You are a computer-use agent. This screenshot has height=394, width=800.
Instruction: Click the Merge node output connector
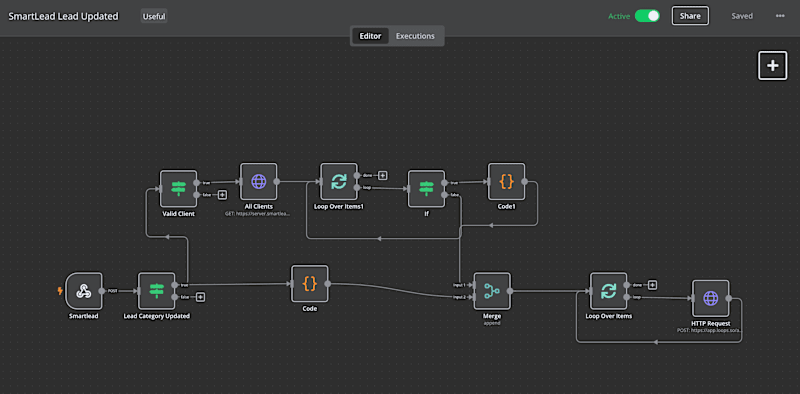510,291
